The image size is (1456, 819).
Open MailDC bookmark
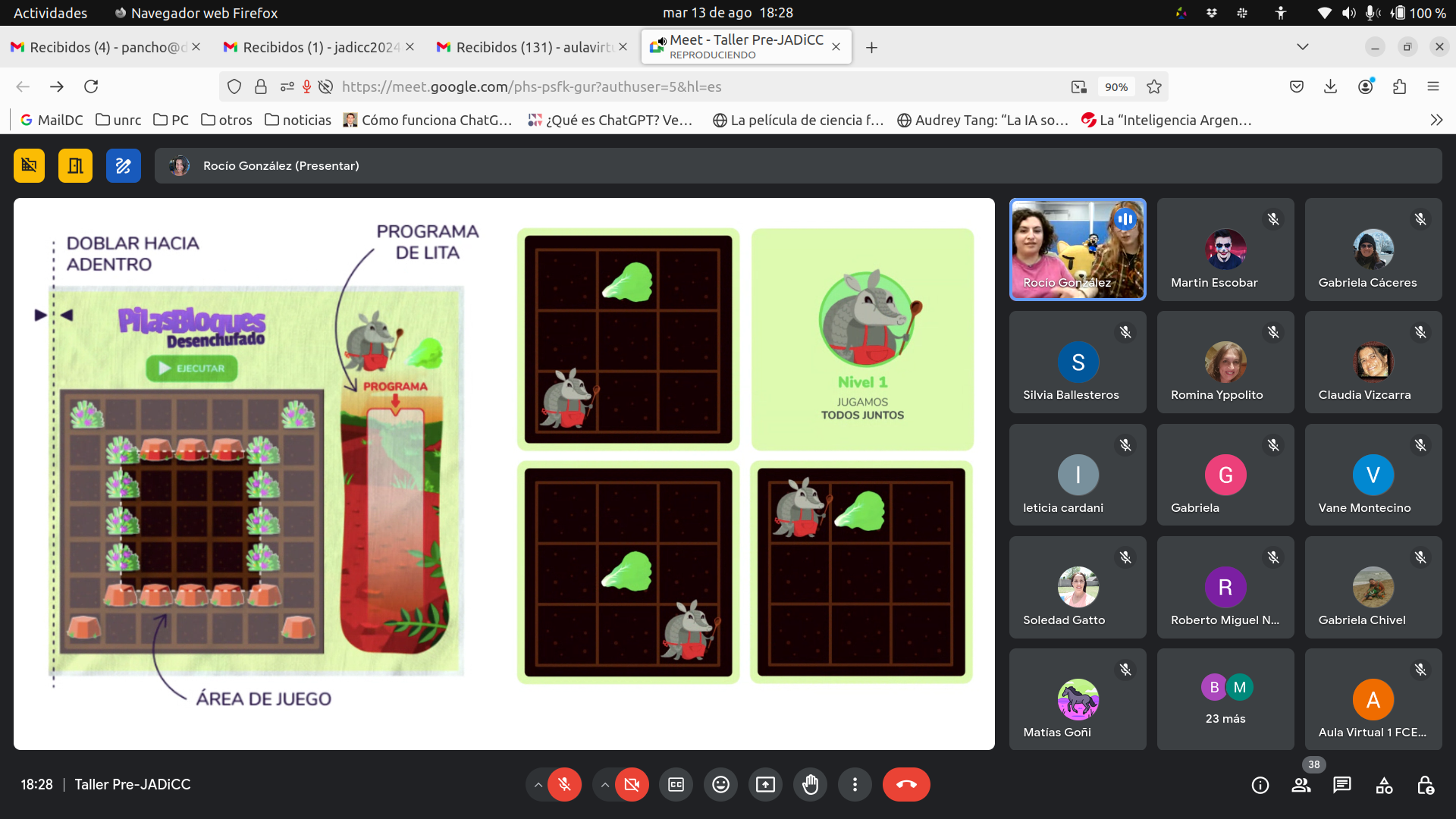[x=52, y=120]
